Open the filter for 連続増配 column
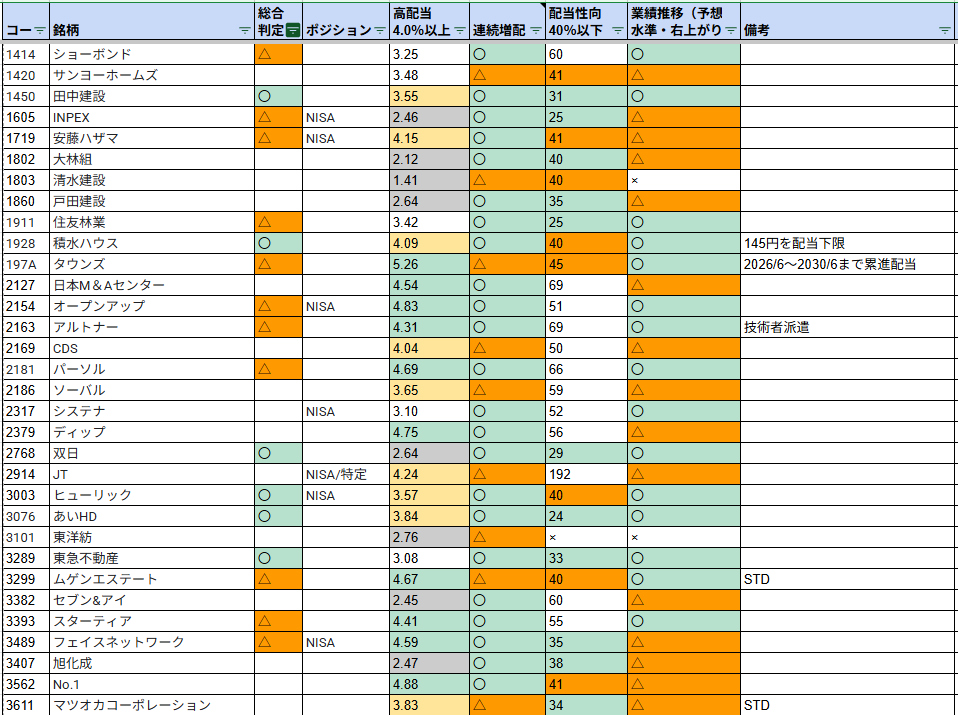The image size is (958, 715). (536, 31)
